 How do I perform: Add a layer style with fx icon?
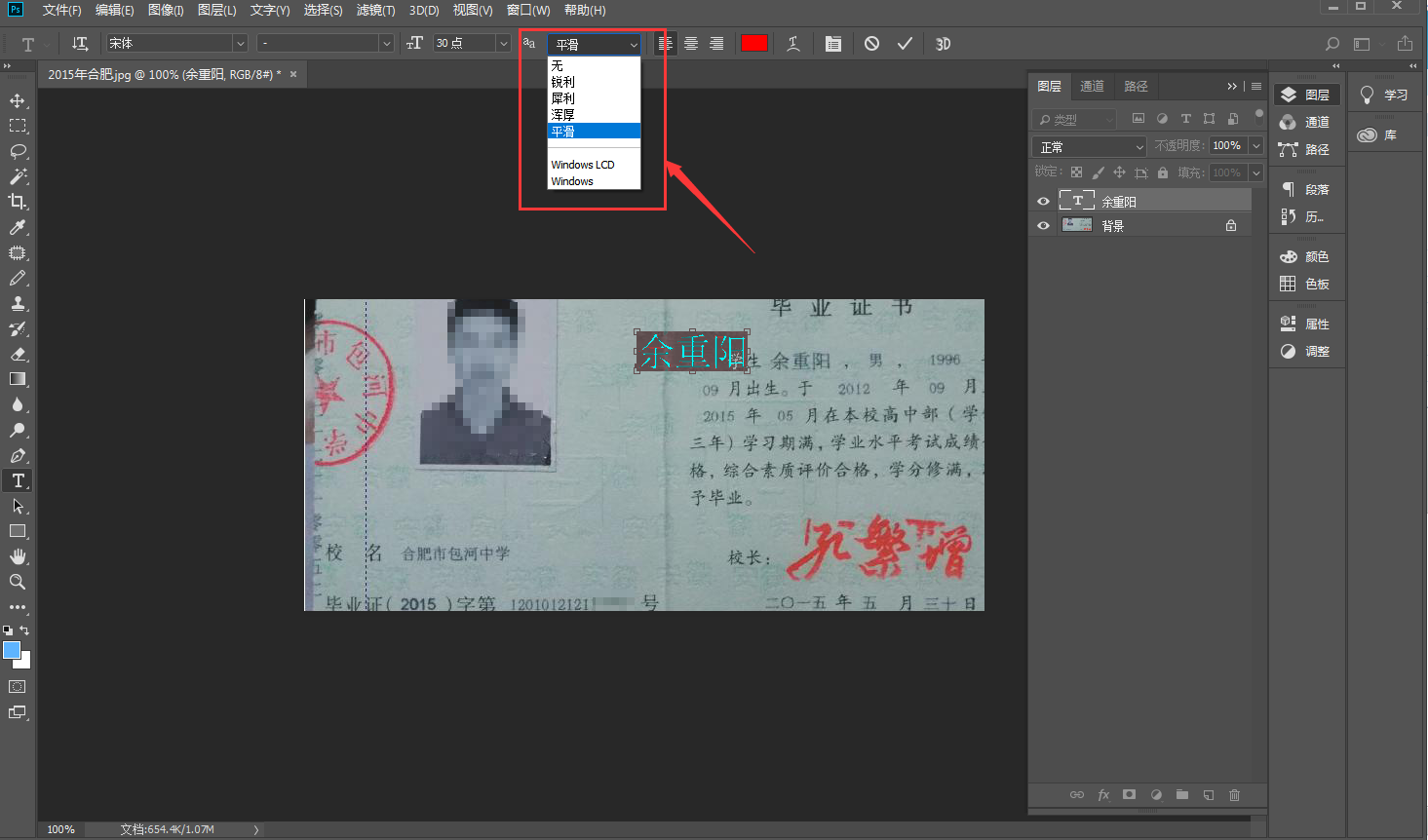(1103, 795)
